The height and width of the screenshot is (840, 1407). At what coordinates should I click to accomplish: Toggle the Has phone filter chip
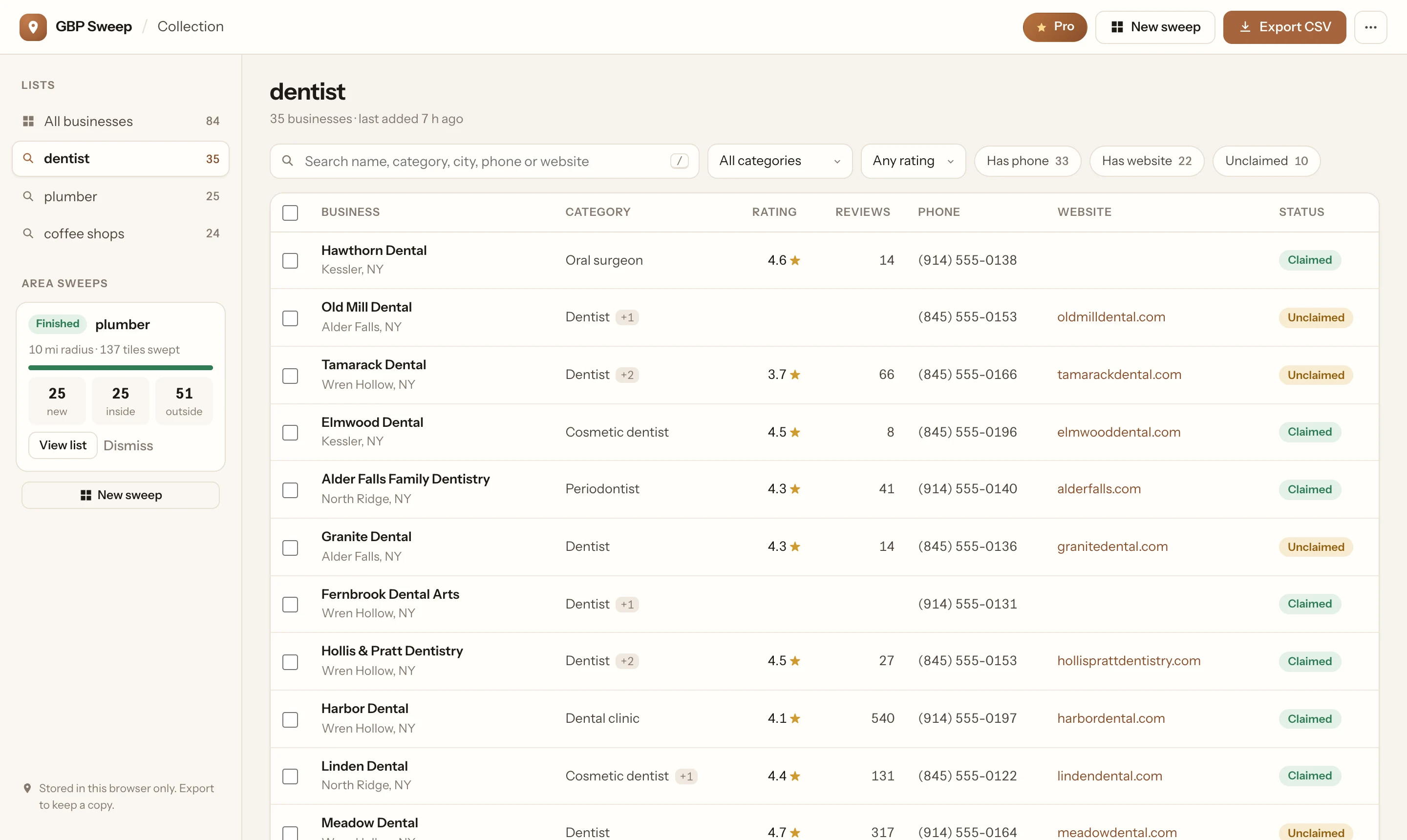(x=1027, y=161)
